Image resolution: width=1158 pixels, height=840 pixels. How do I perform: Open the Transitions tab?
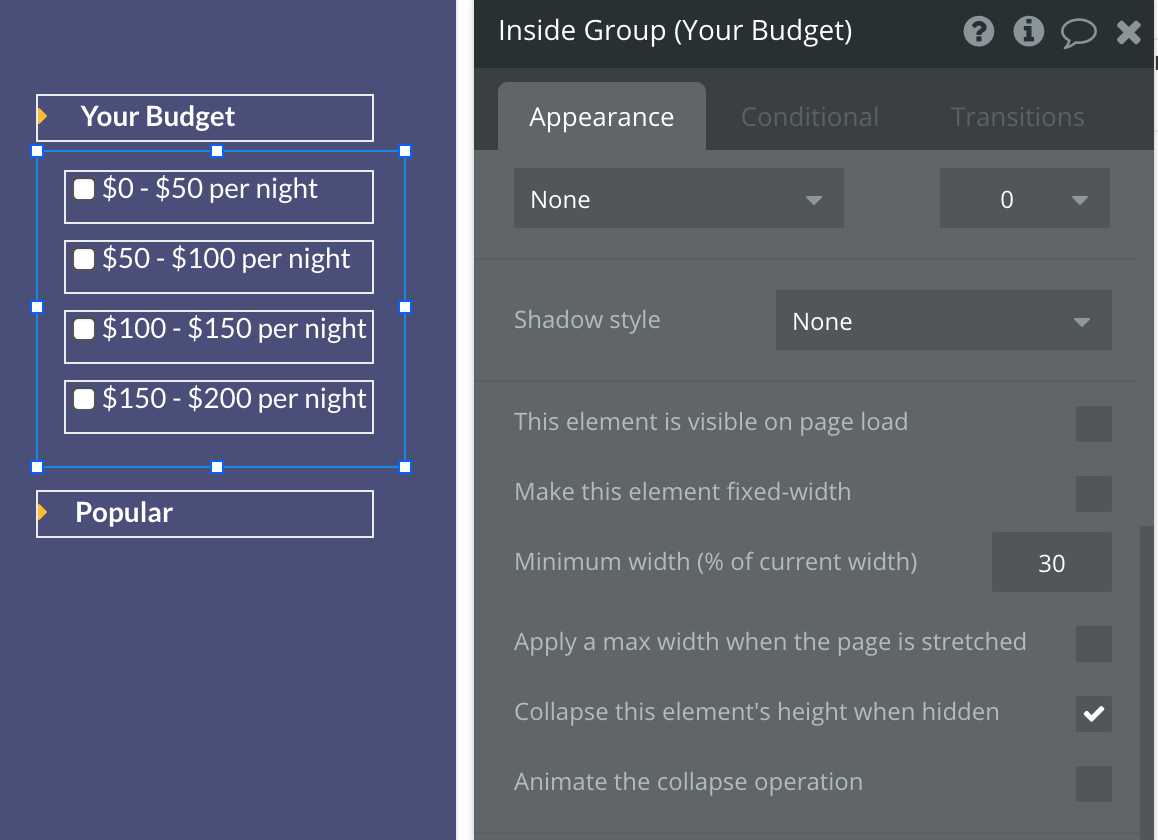click(x=1017, y=117)
